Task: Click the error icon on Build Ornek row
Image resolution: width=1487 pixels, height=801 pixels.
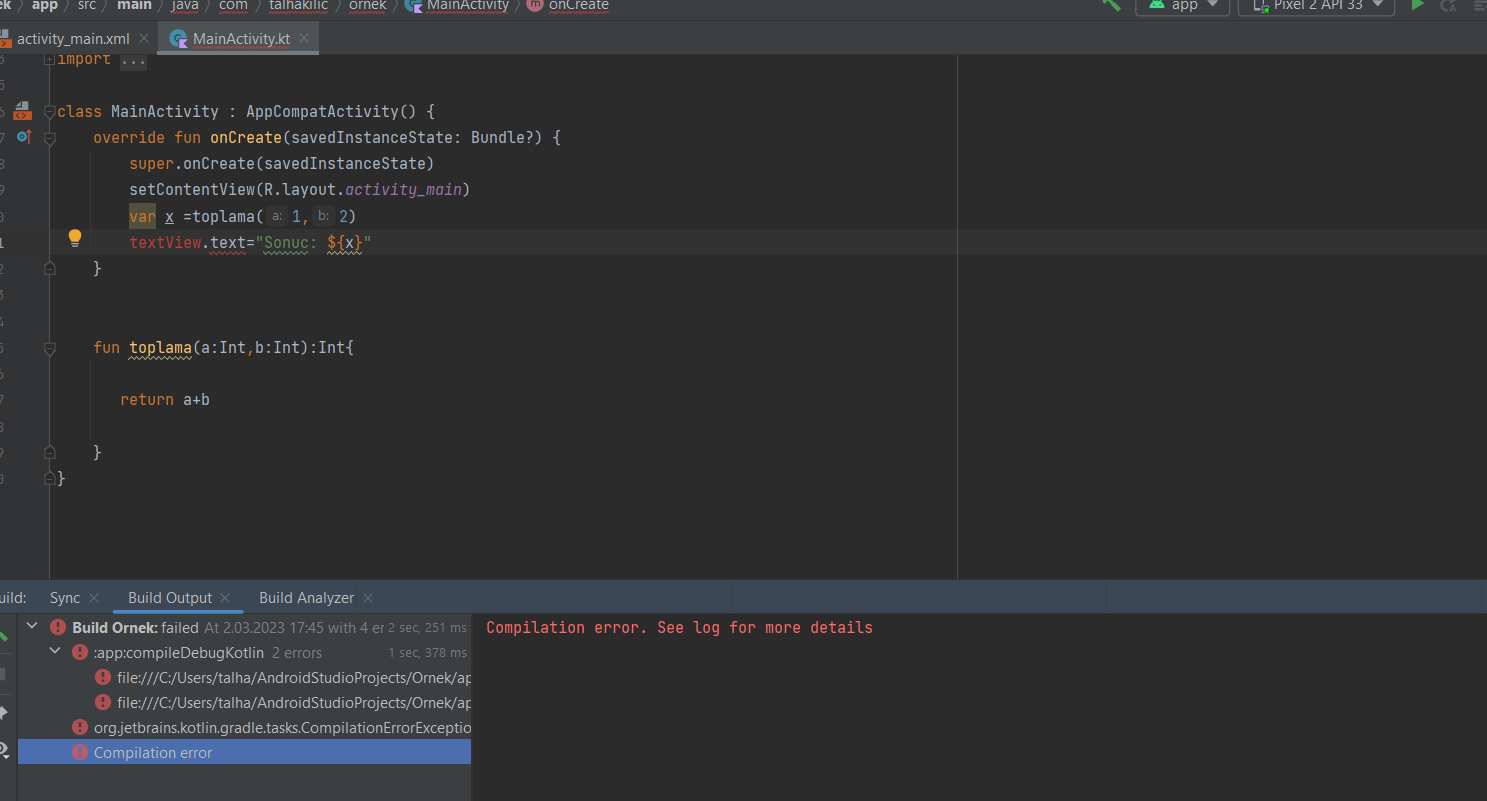Action: pos(58,628)
